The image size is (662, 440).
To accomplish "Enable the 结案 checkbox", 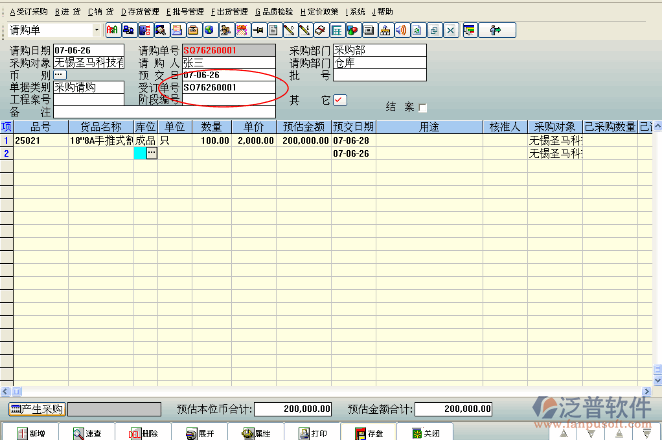I will [422, 108].
